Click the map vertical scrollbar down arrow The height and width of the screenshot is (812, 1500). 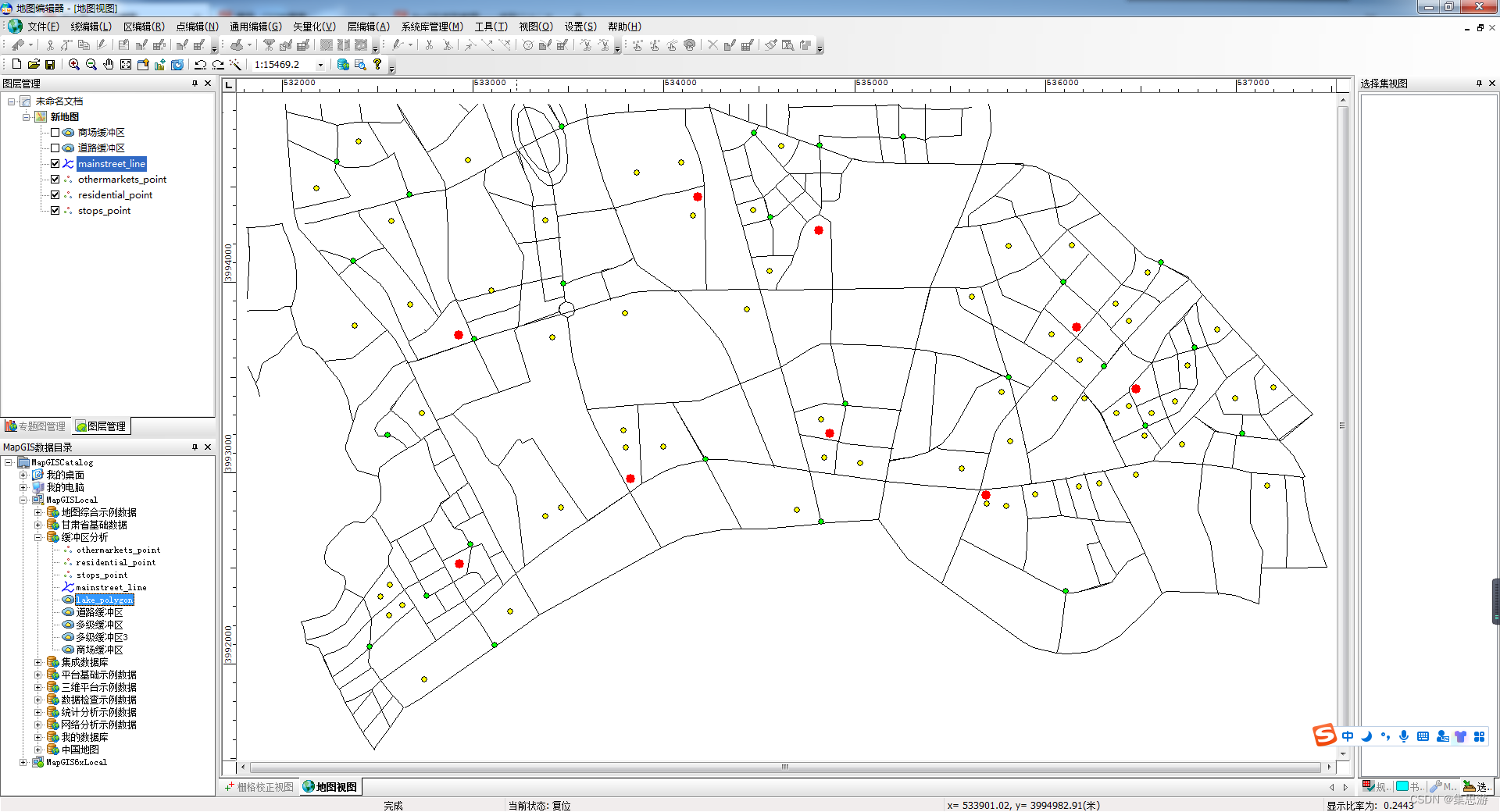1343,754
